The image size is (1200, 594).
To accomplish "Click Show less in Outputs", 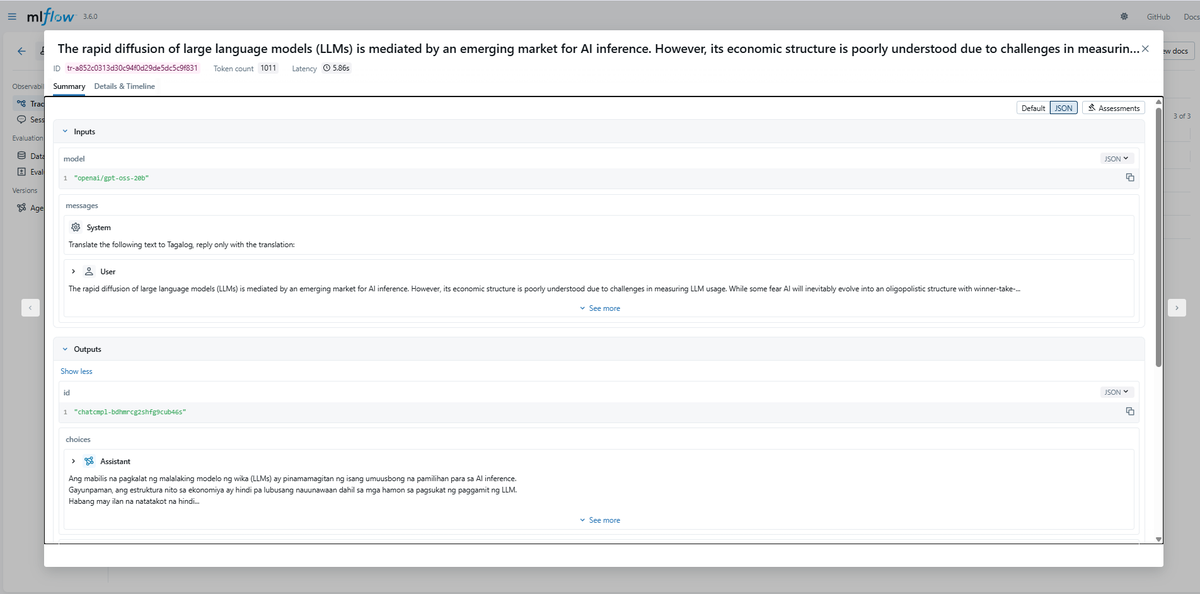I will coord(76,371).
